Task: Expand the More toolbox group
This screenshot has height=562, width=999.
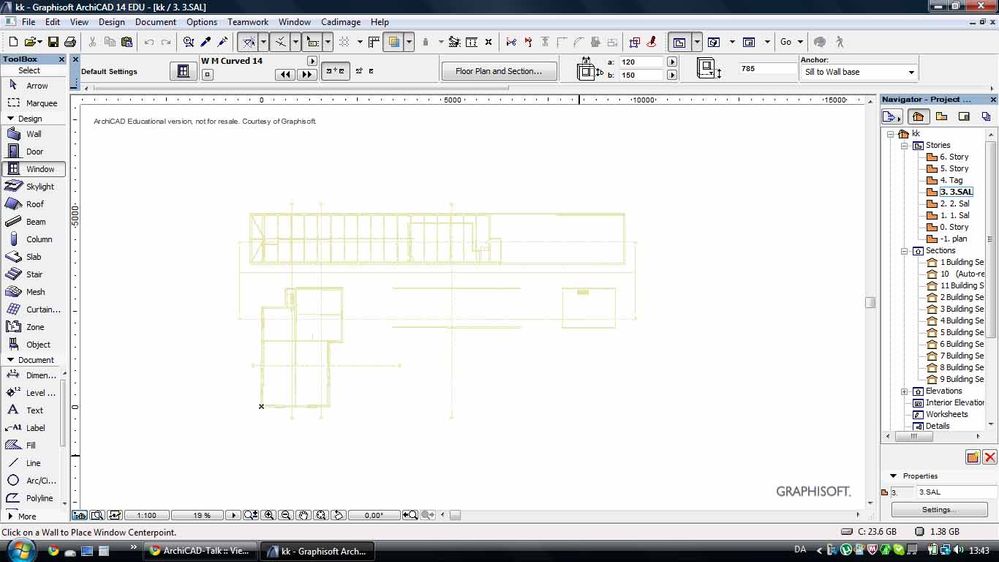Action: (10, 516)
